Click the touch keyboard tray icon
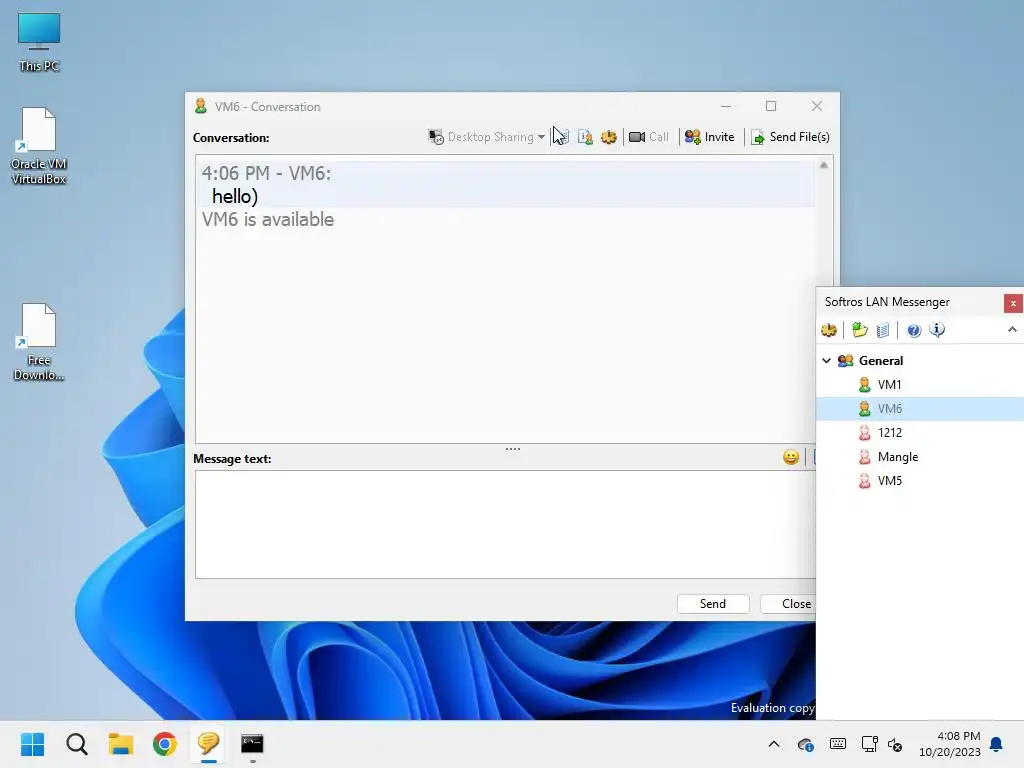Viewport: 1024px width, 768px height. click(x=838, y=744)
